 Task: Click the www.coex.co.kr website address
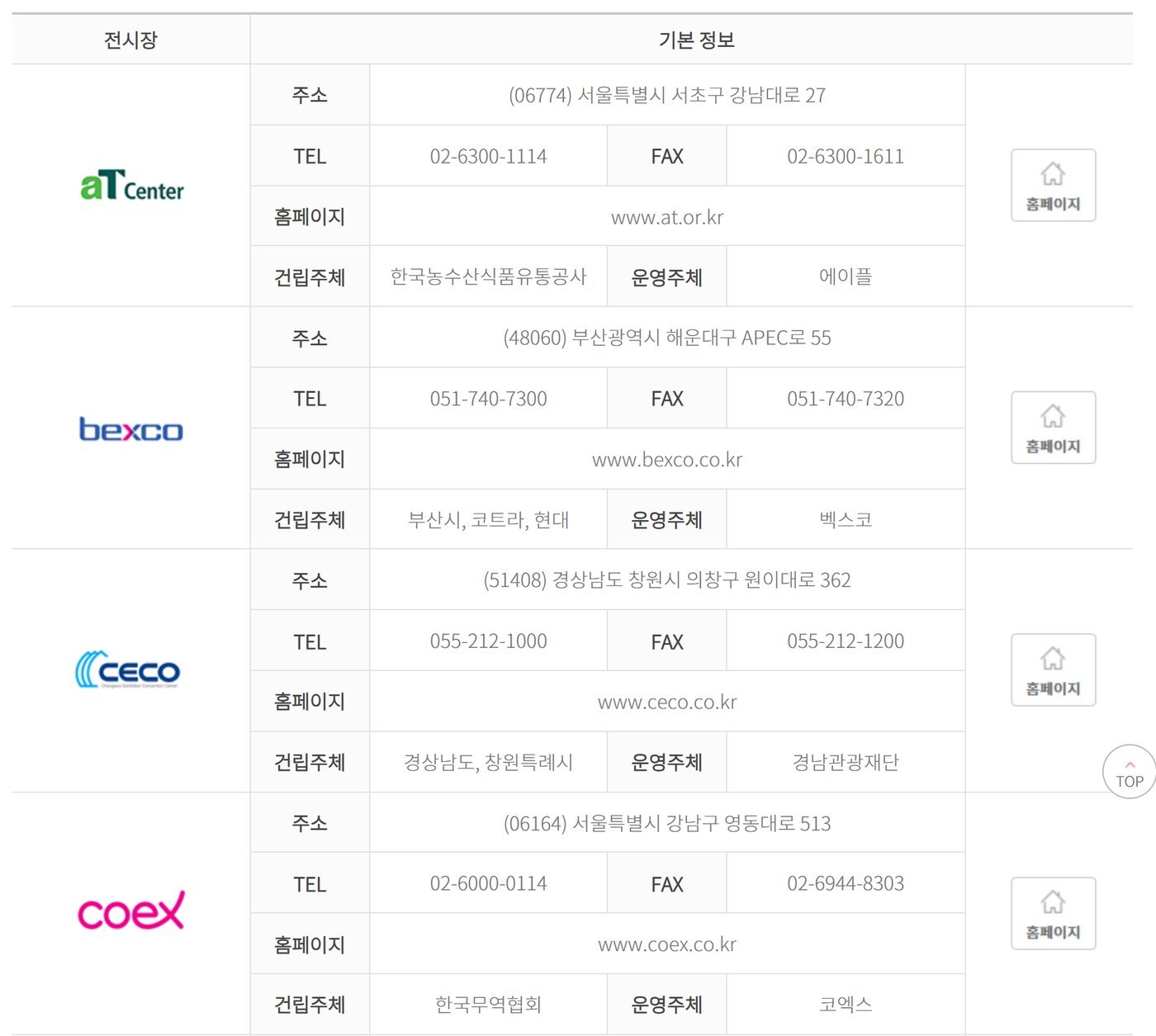tap(667, 944)
